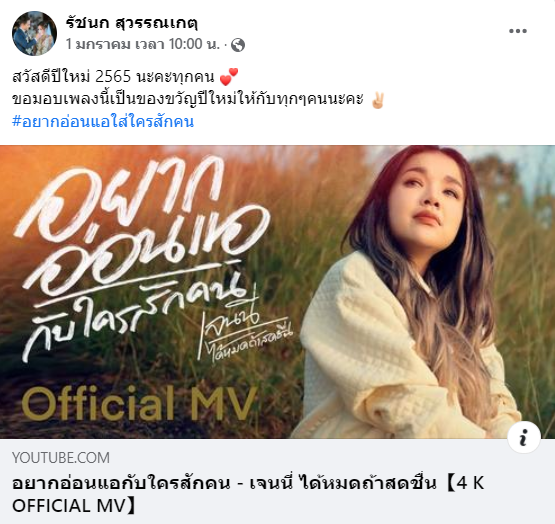Click the สวัสดีปีใหม่ 2565 greeting text

point(113,76)
